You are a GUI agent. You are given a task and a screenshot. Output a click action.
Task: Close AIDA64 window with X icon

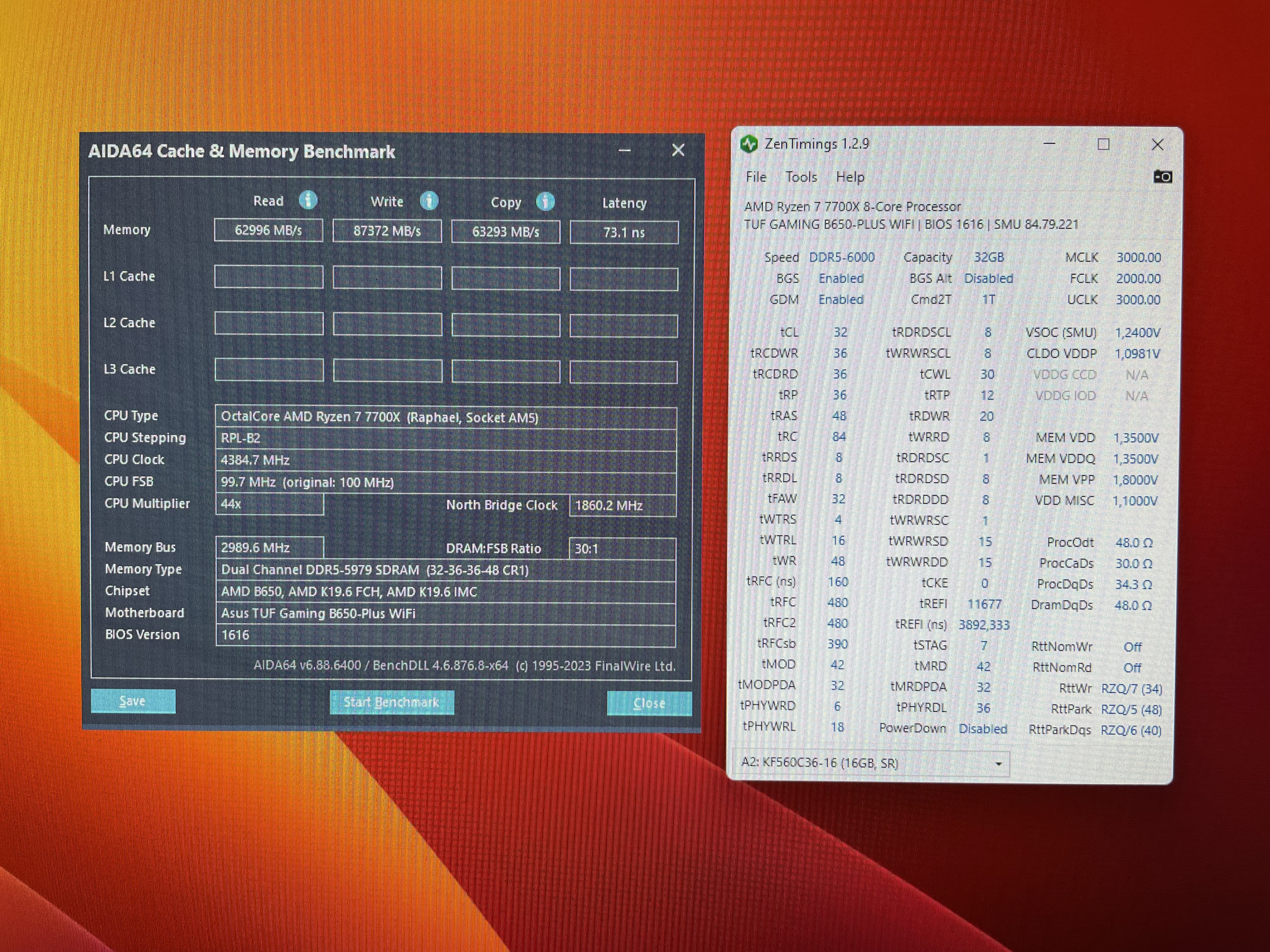pyautogui.click(x=678, y=150)
